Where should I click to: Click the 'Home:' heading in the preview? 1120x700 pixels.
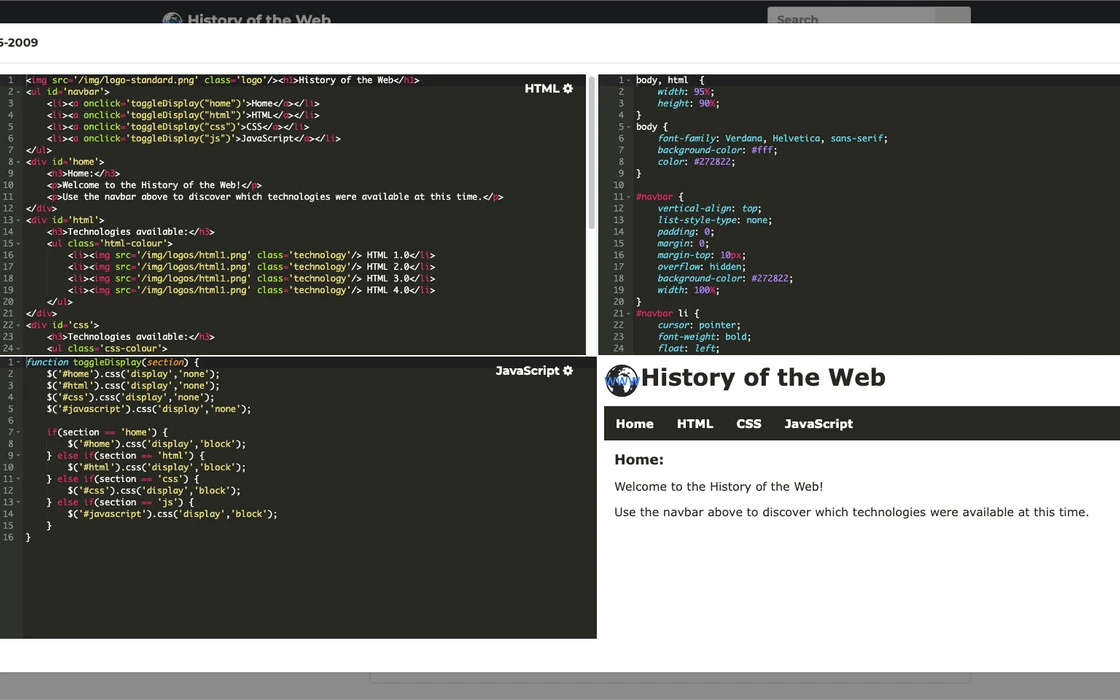click(639, 460)
